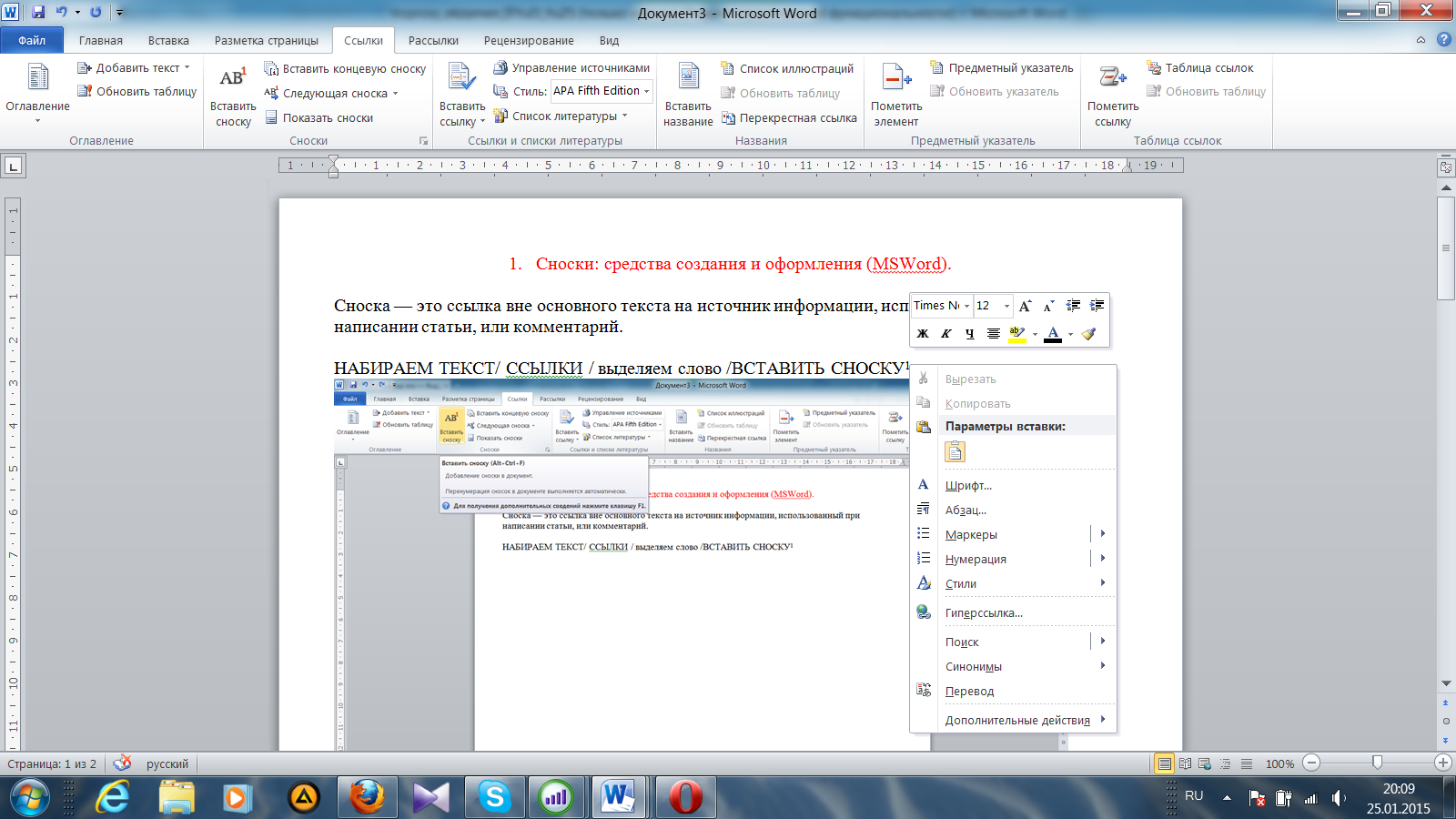Viewport: 1456px width, 819px height.
Task: Click the tab selector box left of ruler
Action: (13, 166)
